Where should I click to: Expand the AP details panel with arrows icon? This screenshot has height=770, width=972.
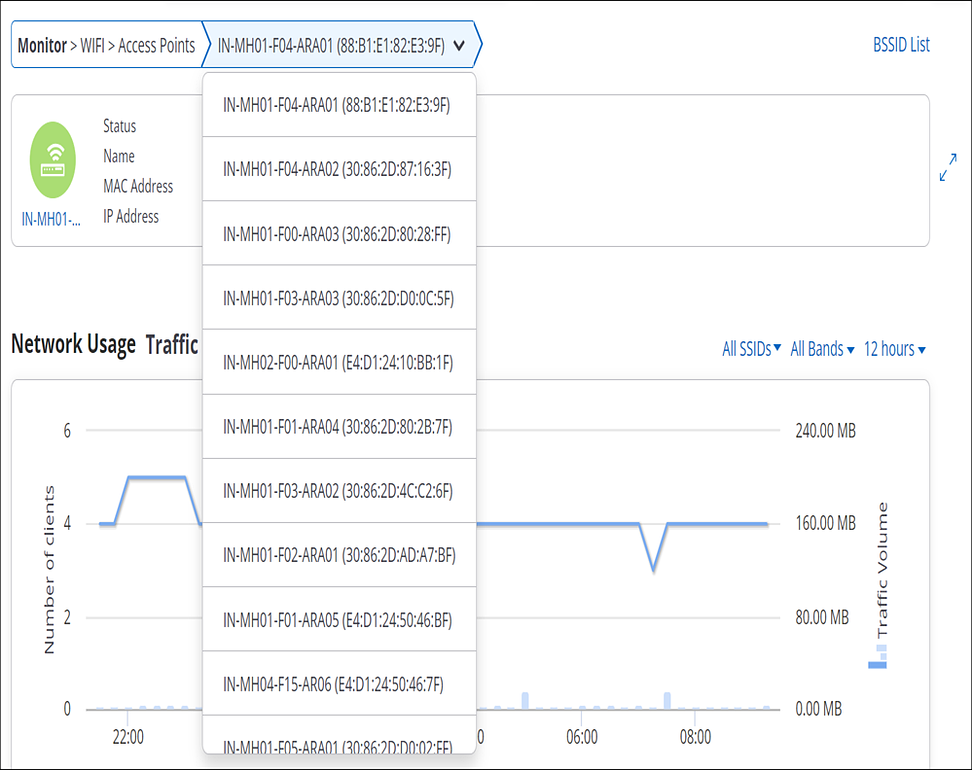pos(948,167)
